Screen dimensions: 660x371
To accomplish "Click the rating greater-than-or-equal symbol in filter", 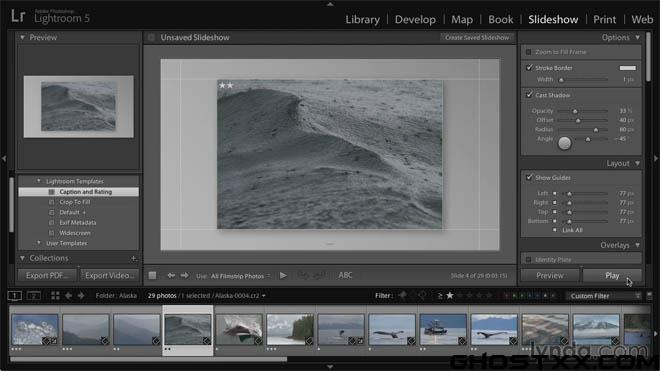I will 440,296.
